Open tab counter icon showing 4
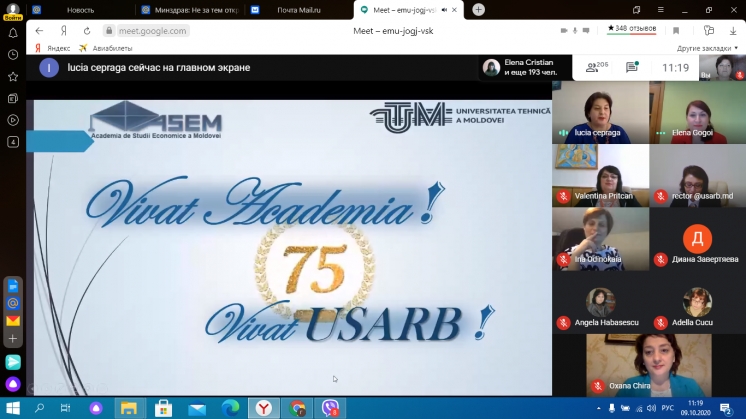The image size is (746, 419). [13, 142]
